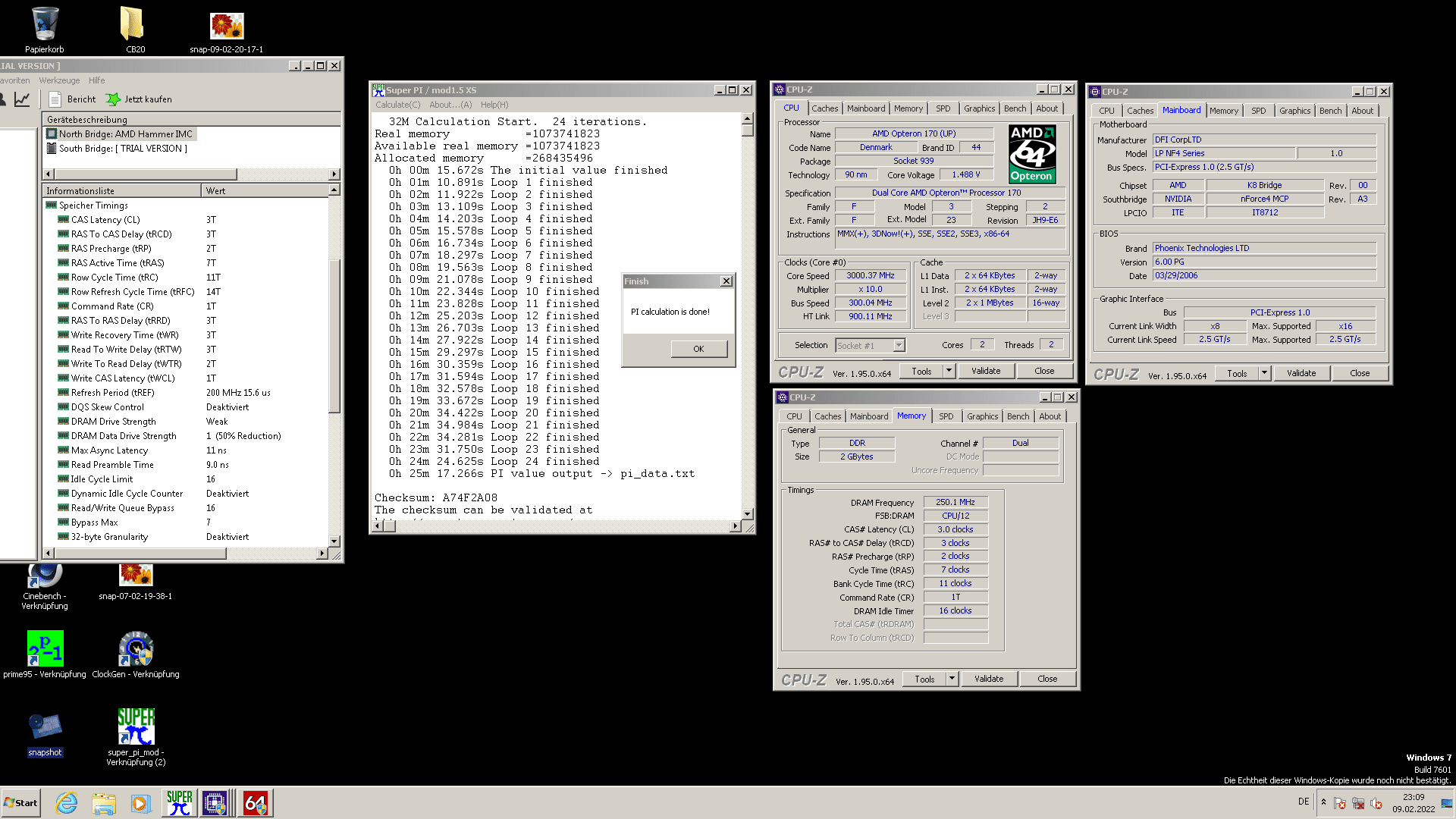Open the Calculate(C) menu in Super PI
Screen dimensions: 1456x819
(x=397, y=105)
